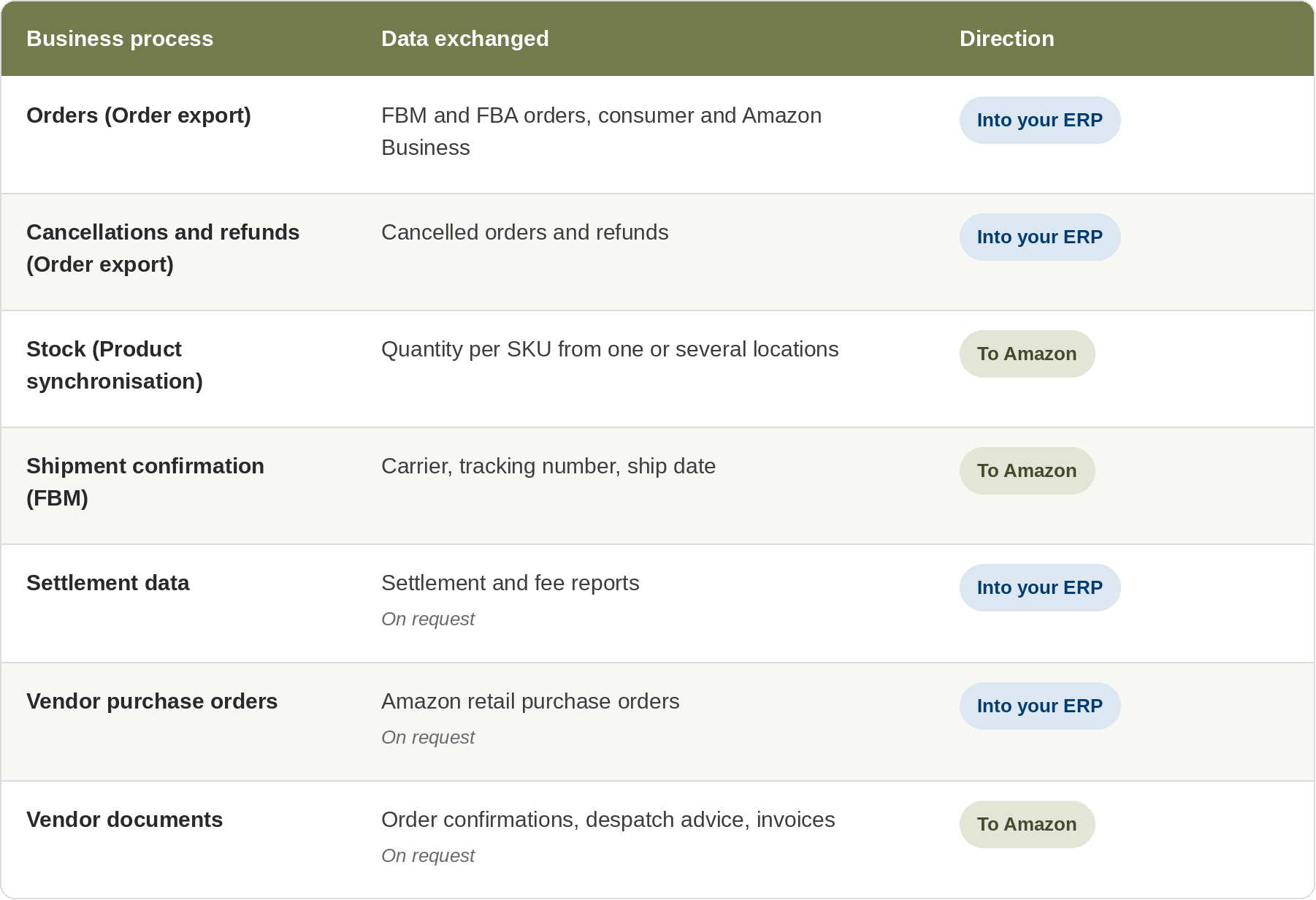Click the Data exchanged column header
Image resolution: width=1316 pixels, height=900 pixels.
point(465,39)
